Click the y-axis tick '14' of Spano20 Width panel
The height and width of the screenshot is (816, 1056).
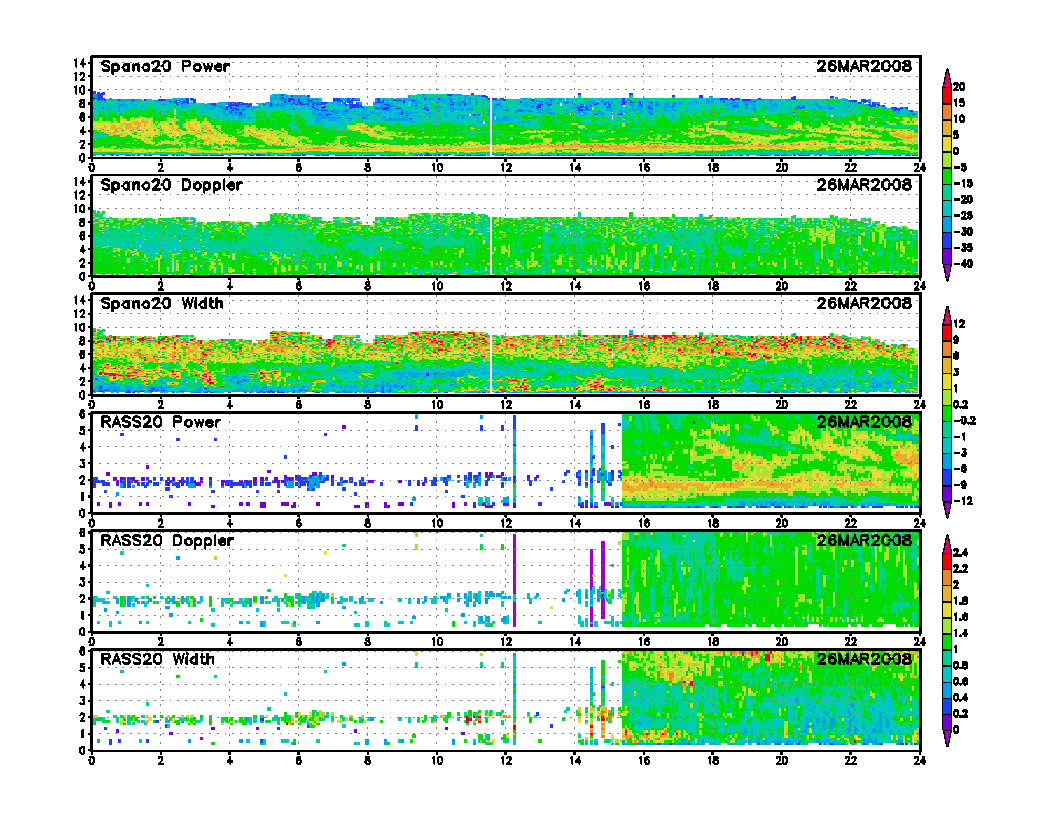80,300
